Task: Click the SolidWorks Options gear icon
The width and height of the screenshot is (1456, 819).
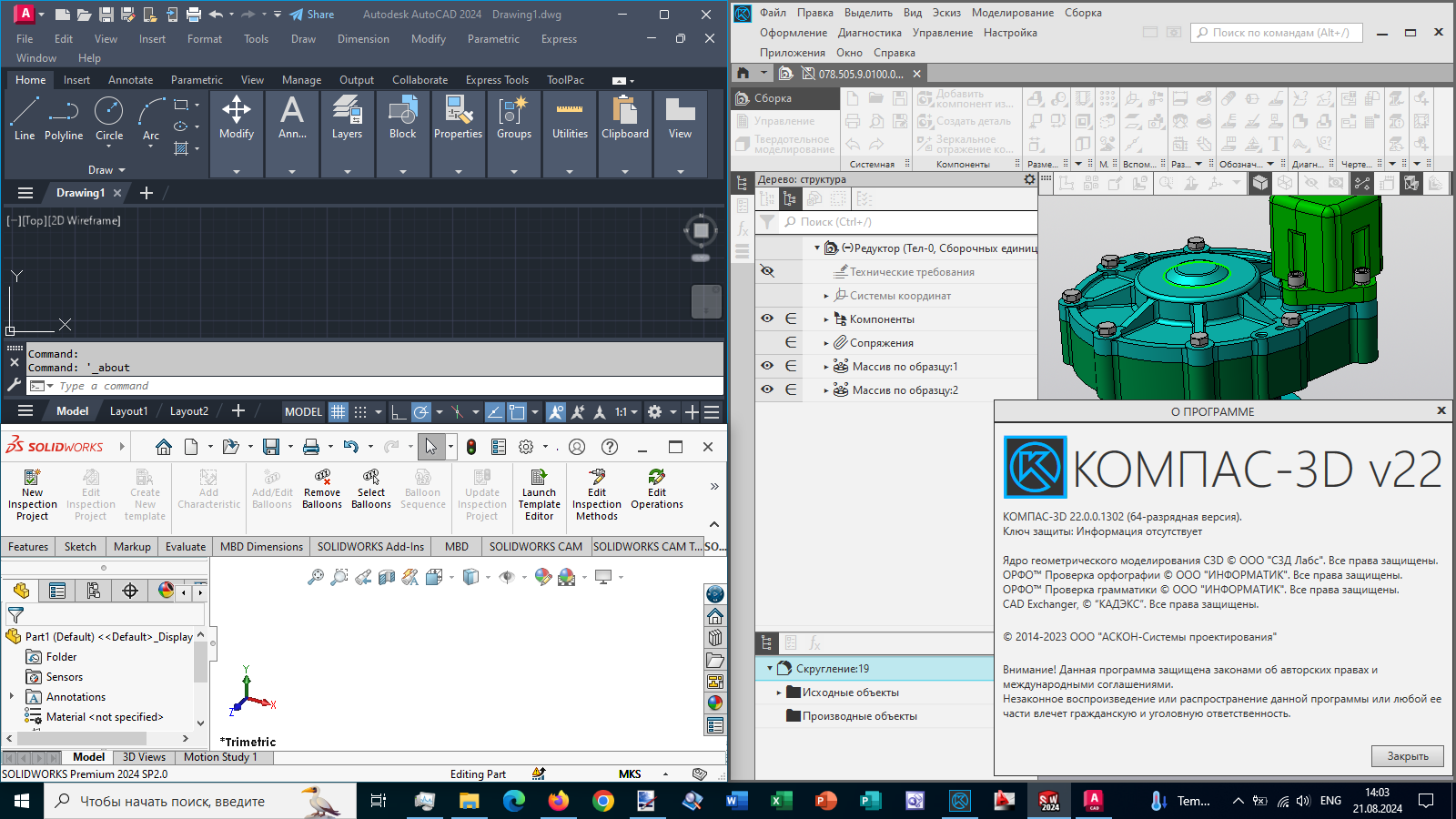Action: point(526,447)
